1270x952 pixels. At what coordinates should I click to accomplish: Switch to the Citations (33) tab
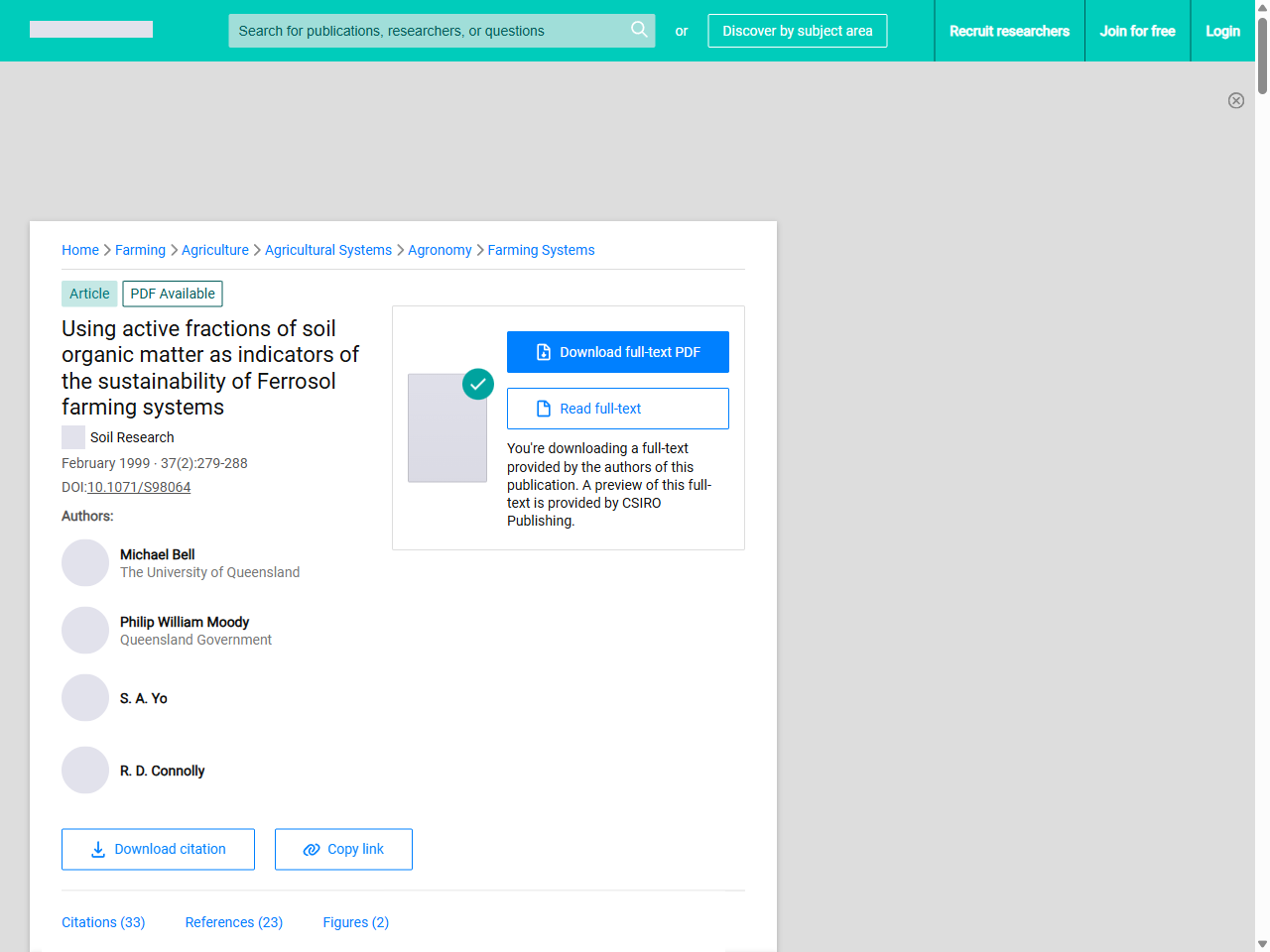(x=103, y=922)
